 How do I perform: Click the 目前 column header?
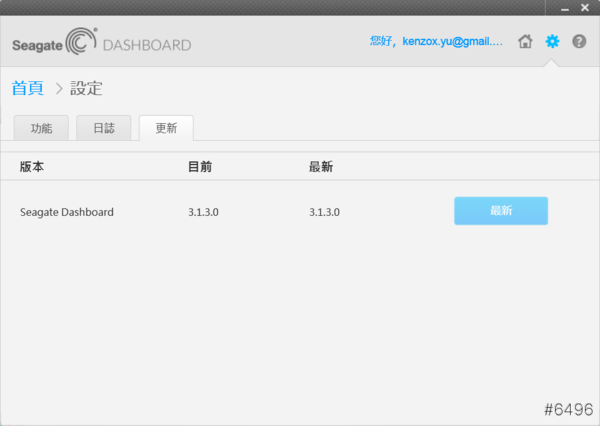tap(200, 166)
